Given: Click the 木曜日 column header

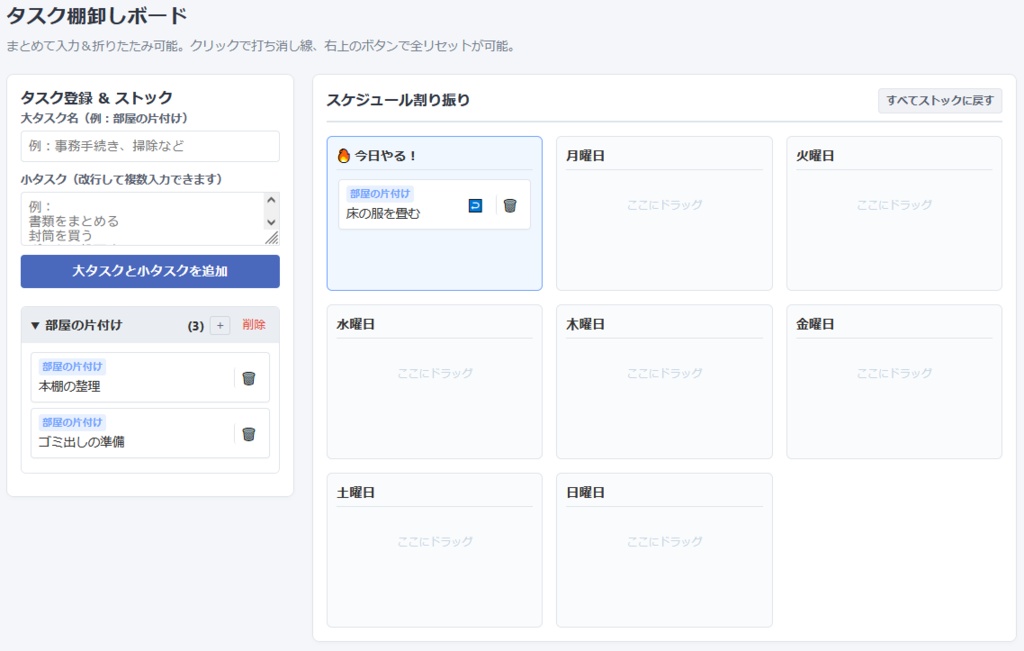Looking at the screenshot, I should click(585, 325).
